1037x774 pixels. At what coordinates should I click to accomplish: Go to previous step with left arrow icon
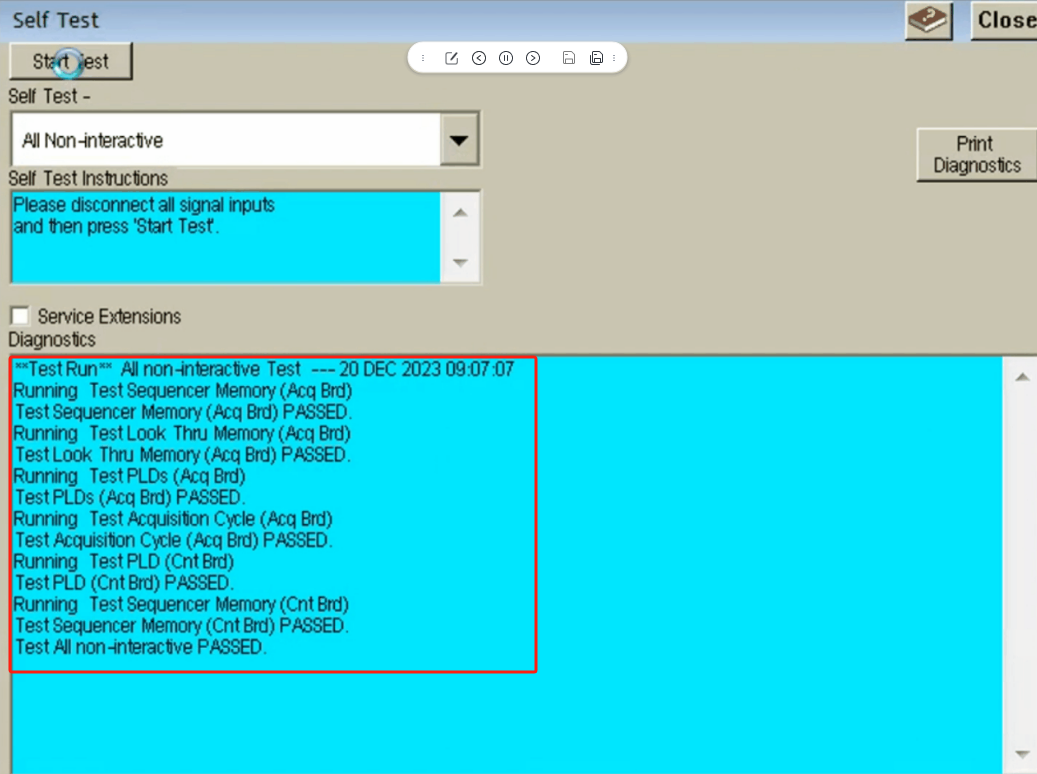point(479,58)
